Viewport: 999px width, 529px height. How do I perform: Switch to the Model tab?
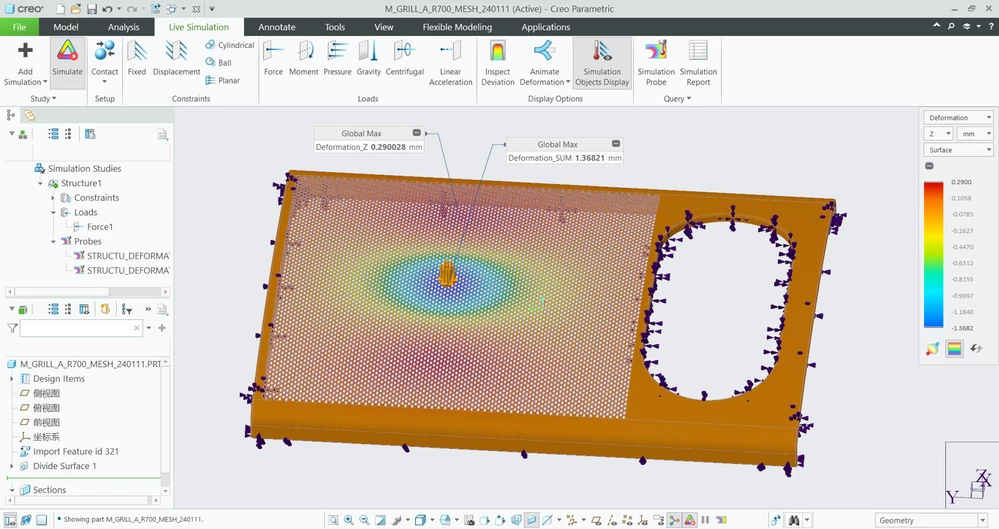(x=66, y=27)
